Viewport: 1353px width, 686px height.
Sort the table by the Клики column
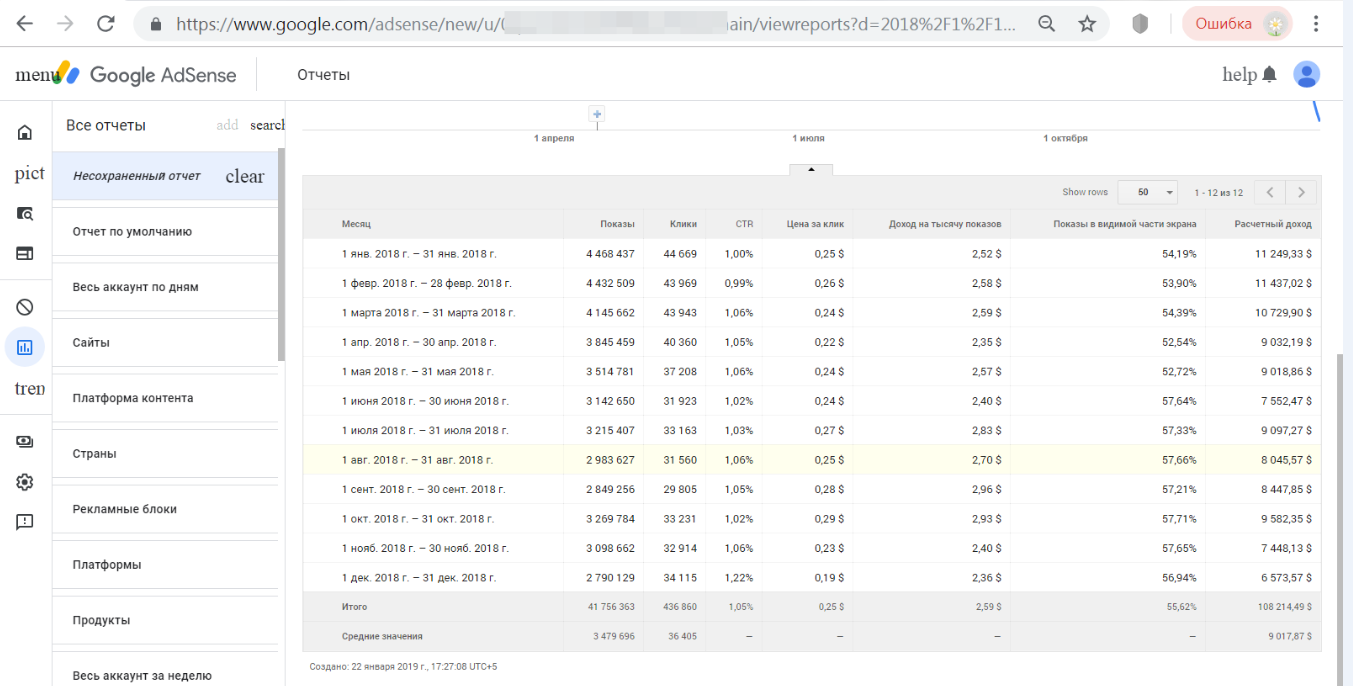(x=683, y=224)
